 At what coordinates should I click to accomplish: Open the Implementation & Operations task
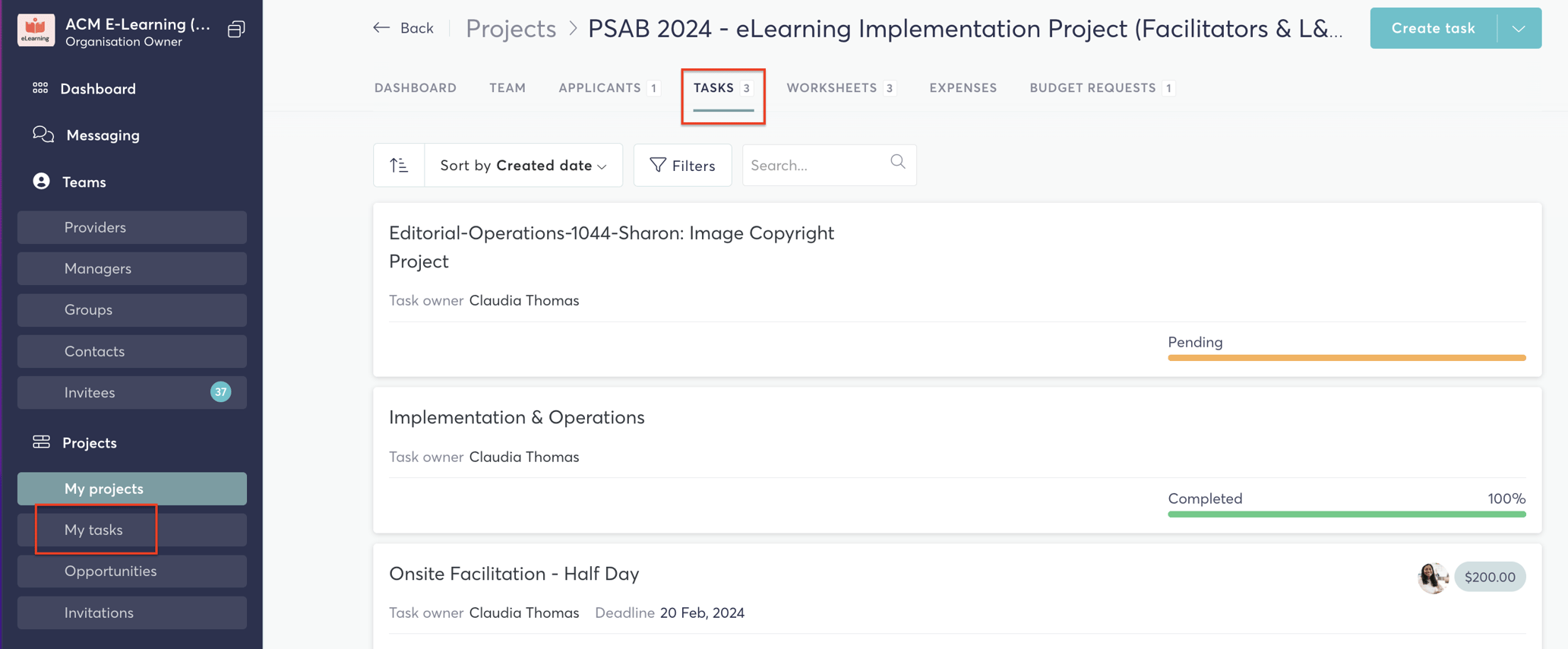[x=517, y=417]
